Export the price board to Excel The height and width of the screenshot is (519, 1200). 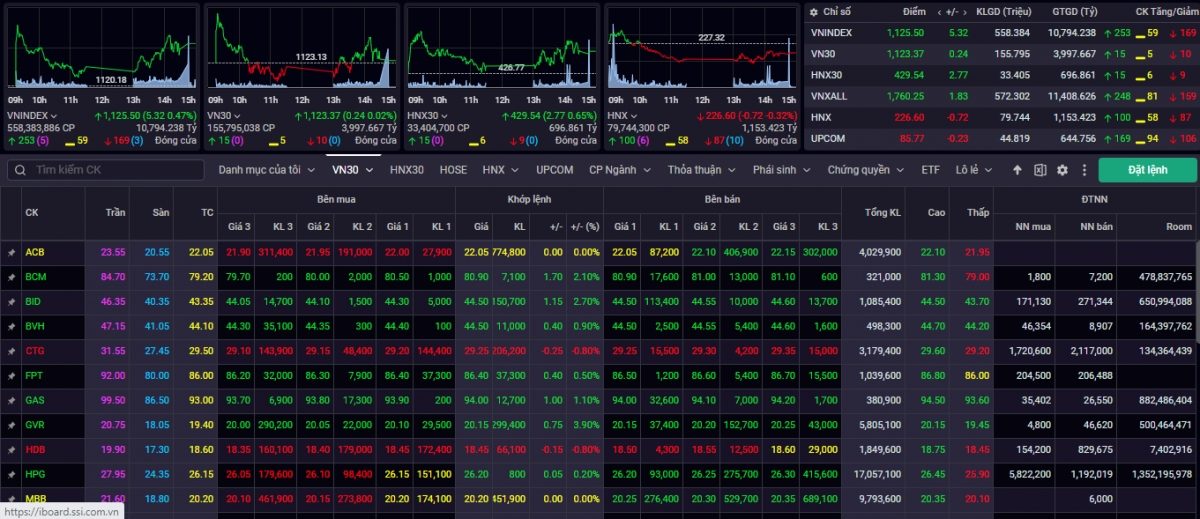coord(1040,170)
